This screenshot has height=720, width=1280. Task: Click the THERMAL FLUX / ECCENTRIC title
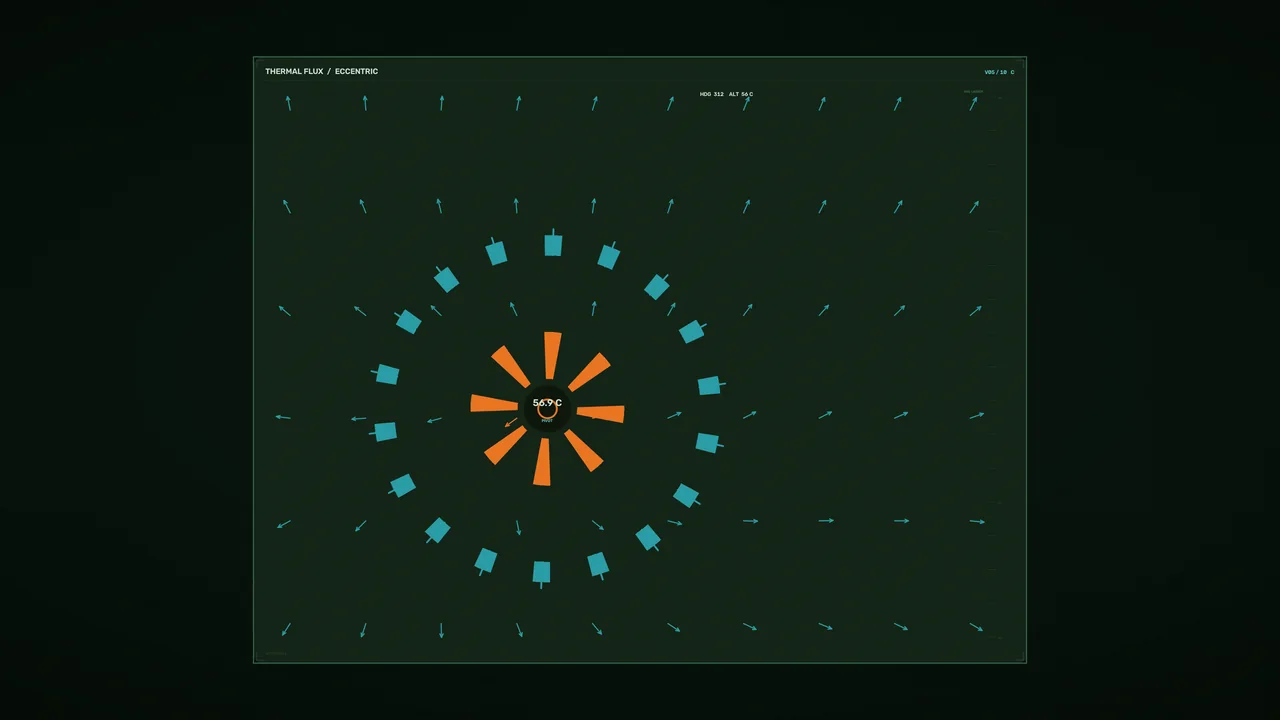coord(321,72)
